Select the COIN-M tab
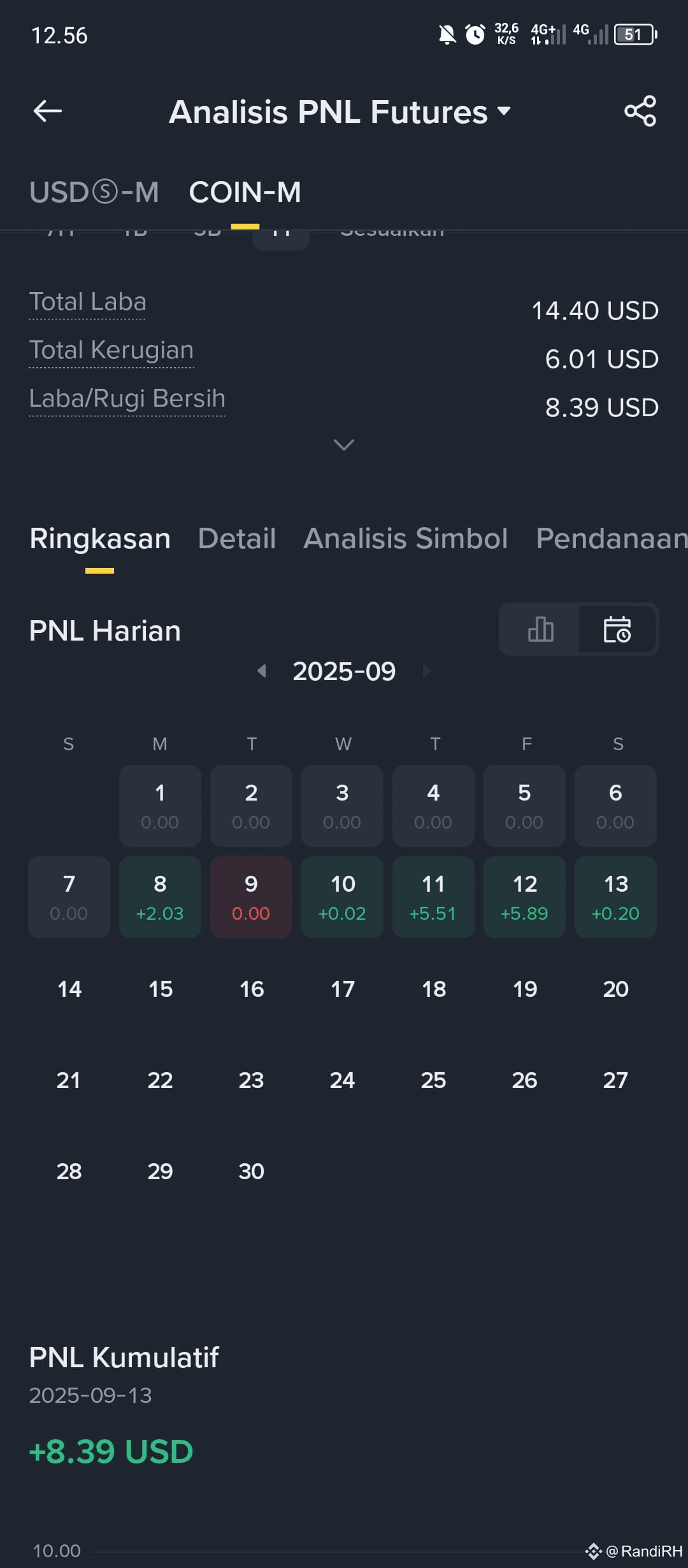Viewport: 688px width, 1568px height. [x=245, y=192]
